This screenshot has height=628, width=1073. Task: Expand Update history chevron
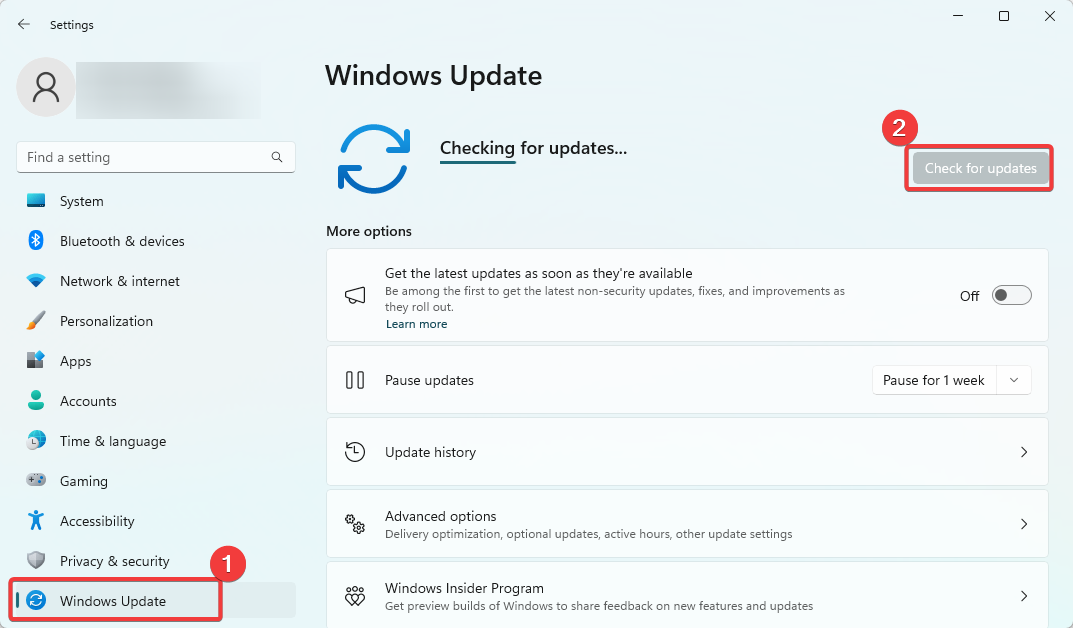[x=1023, y=452]
